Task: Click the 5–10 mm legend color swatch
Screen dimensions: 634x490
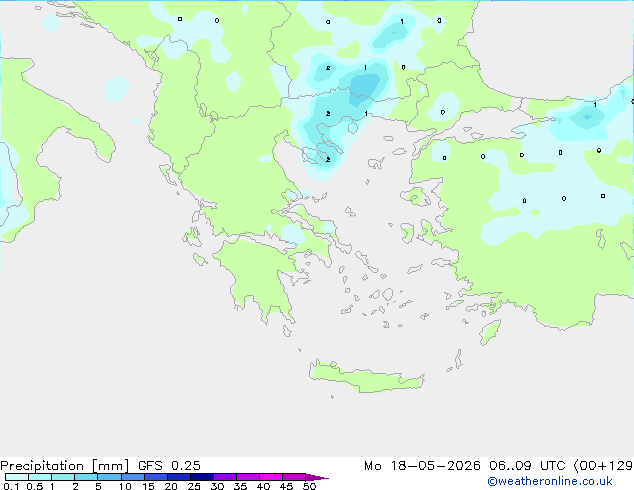Action: [x=110, y=477]
